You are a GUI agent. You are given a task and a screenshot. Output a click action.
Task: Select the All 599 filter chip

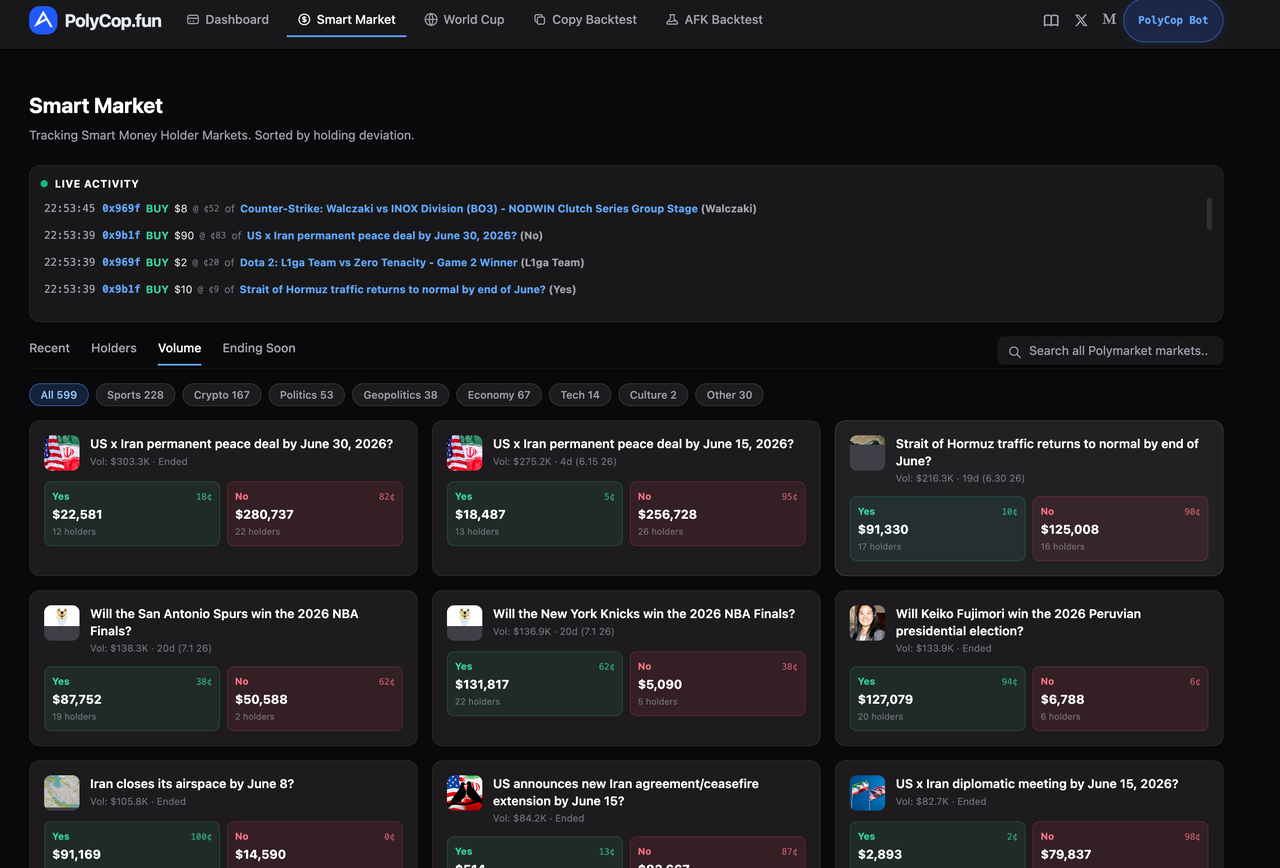click(59, 395)
